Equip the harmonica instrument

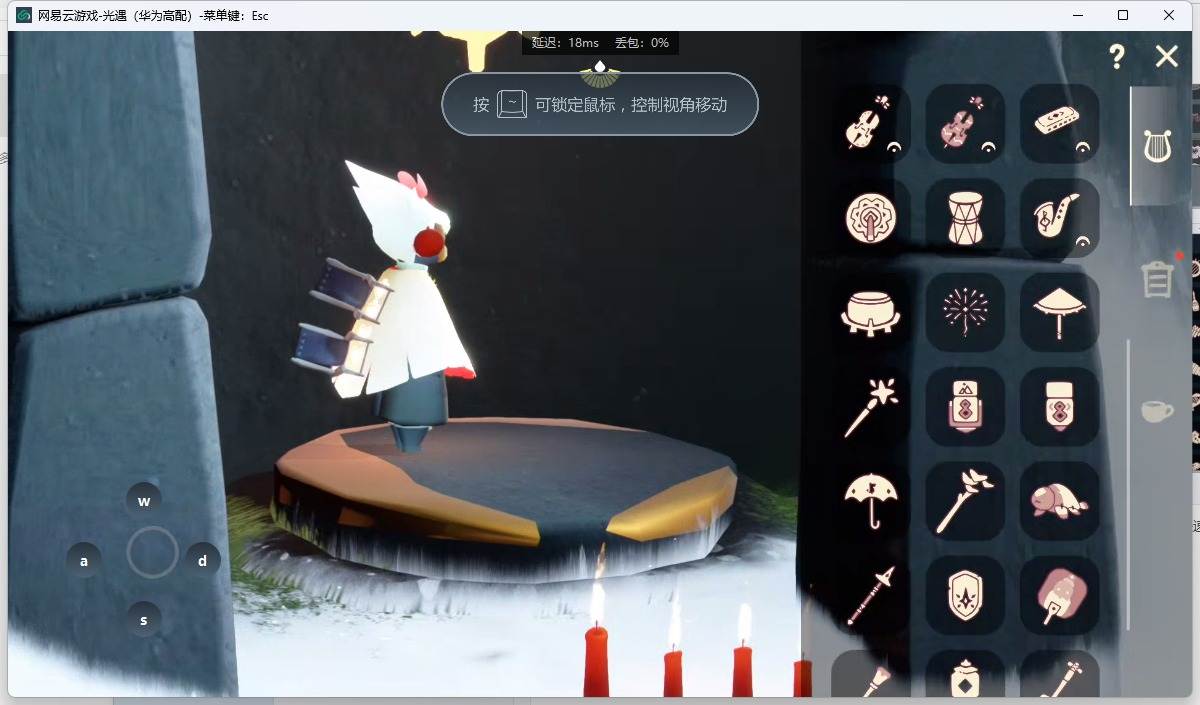[1058, 124]
